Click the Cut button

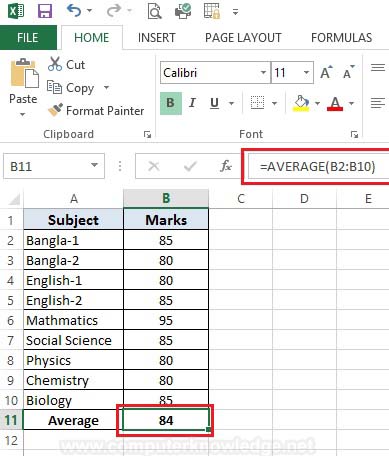coord(67,64)
